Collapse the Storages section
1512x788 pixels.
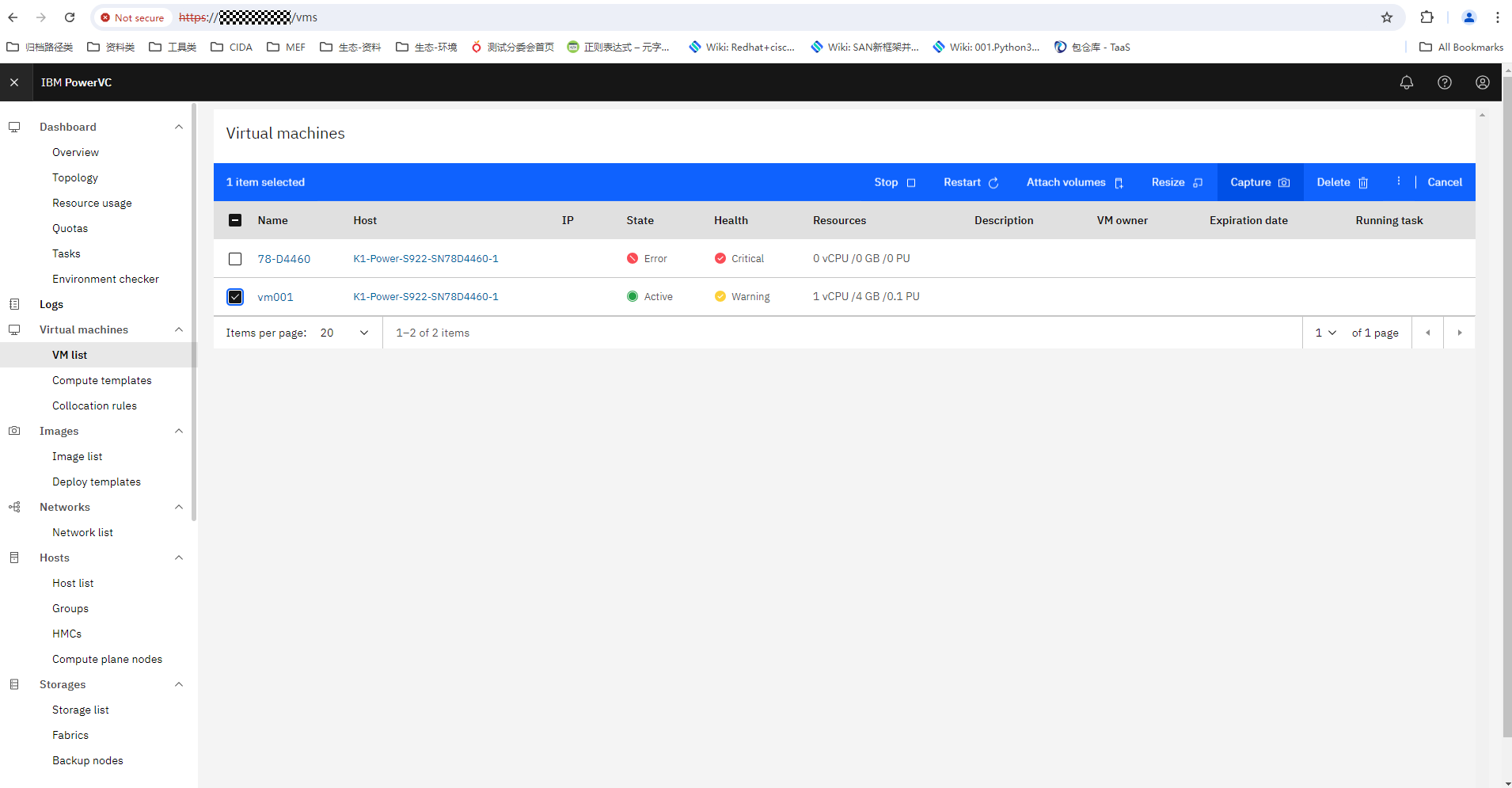[x=179, y=684]
